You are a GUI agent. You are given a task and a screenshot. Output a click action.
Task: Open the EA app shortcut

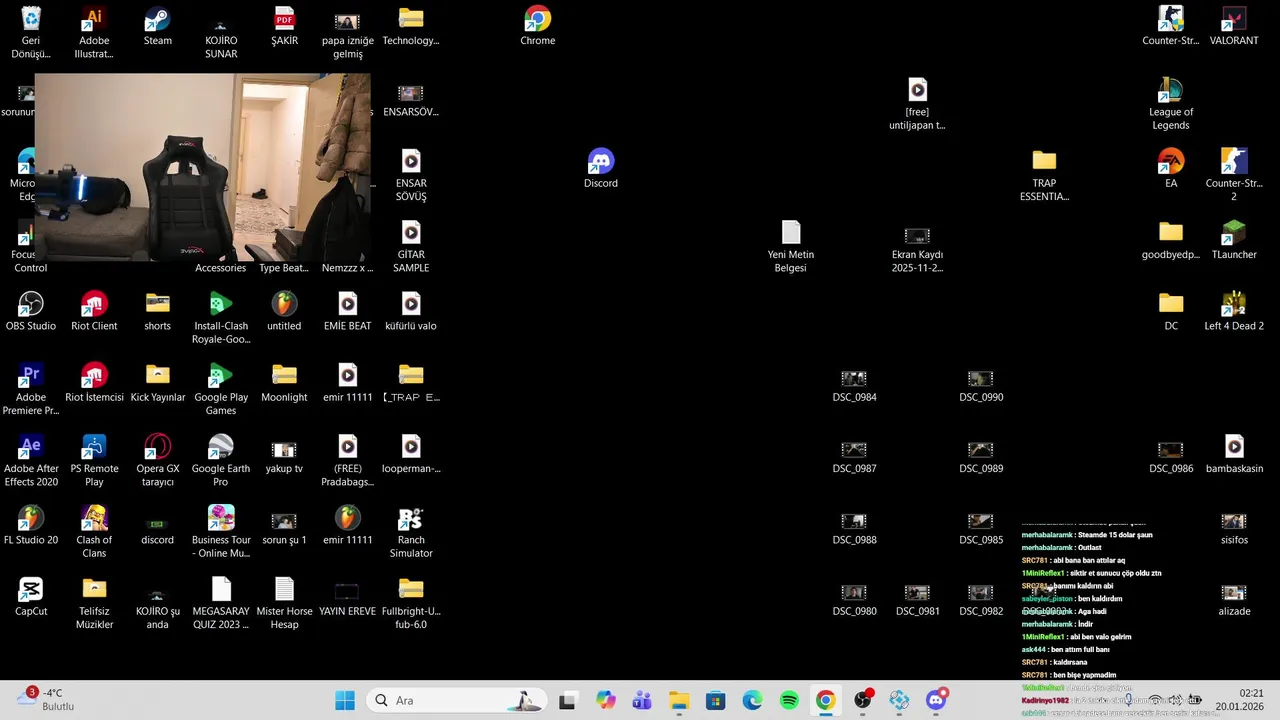(x=1171, y=168)
